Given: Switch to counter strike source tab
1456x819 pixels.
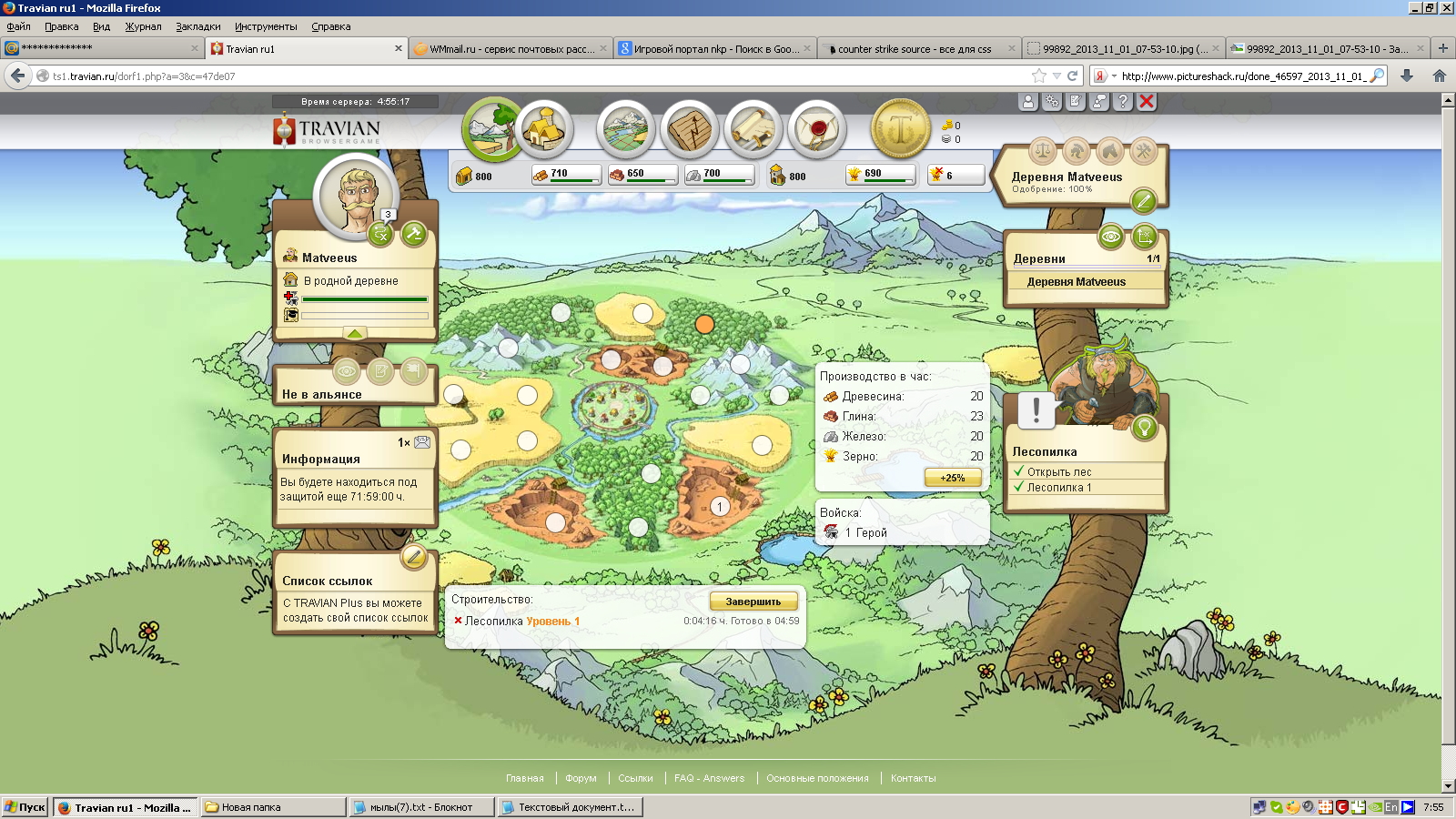Looking at the screenshot, I should [919, 49].
